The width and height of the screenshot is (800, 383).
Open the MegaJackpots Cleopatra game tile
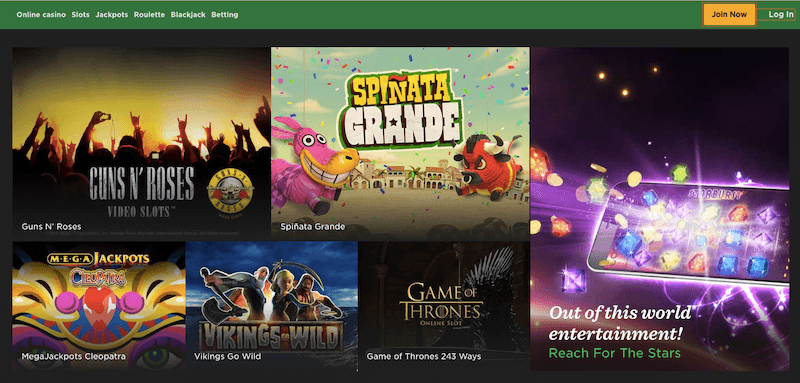pyautogui.click(x=99, y=305)
